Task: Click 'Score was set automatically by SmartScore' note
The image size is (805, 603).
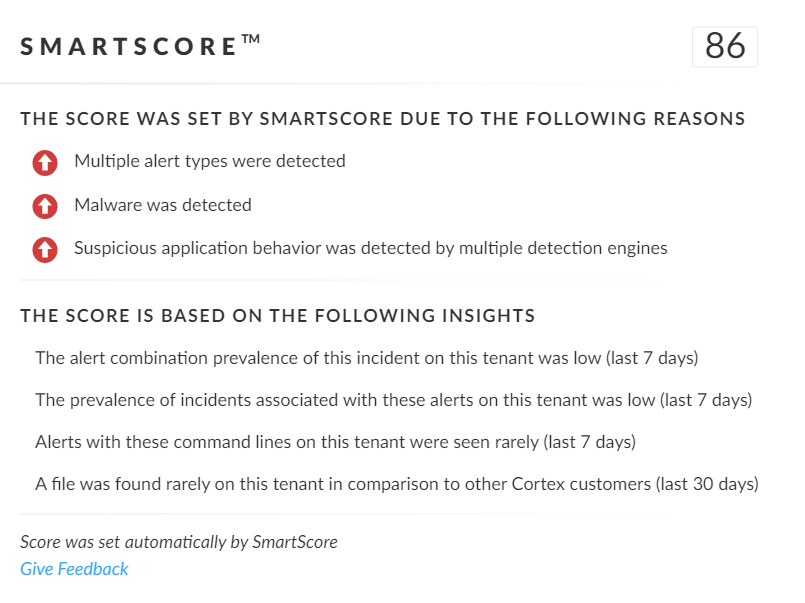Action: pyautogui.click(x=179, y=542)
